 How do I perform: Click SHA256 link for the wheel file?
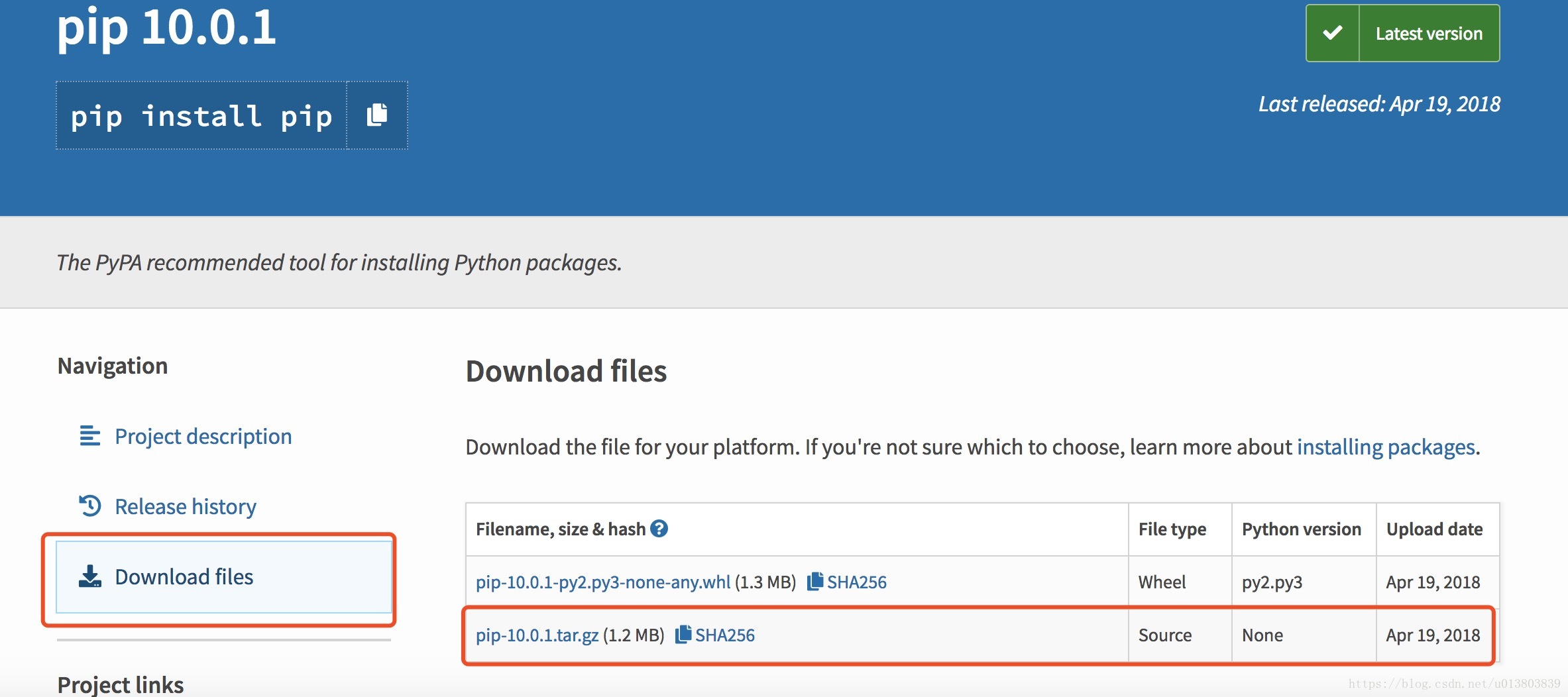(856, 582)
